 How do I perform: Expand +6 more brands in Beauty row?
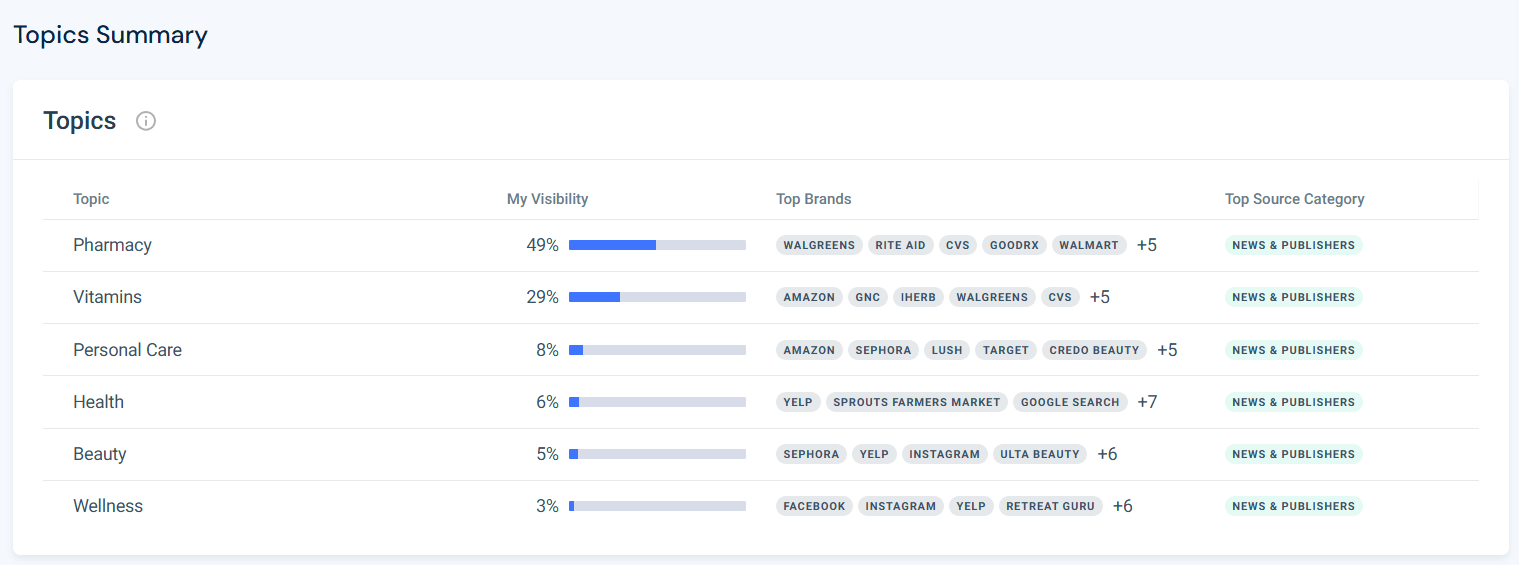[x=1107, y=454]
